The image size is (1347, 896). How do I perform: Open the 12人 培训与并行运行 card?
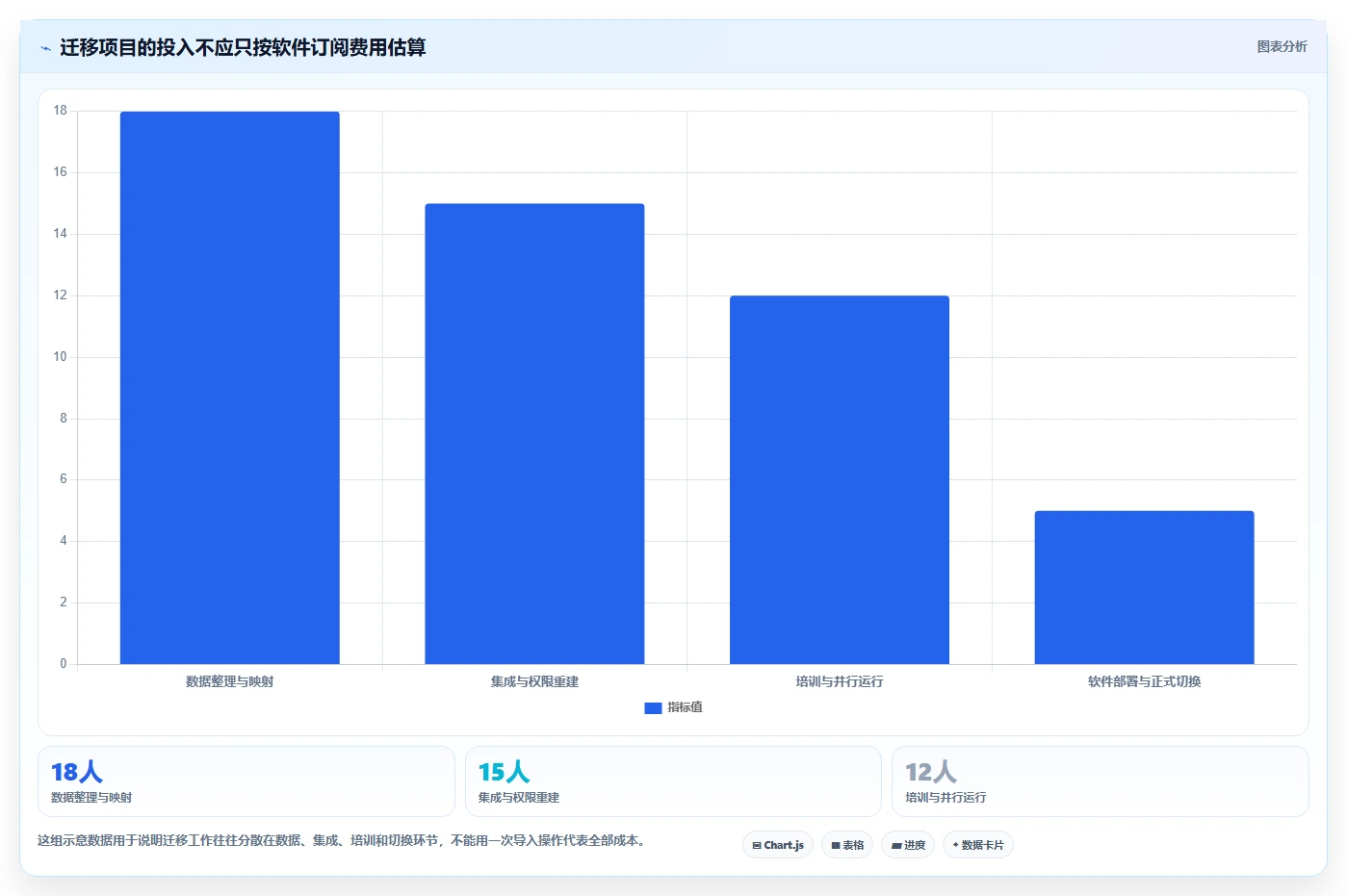click(1101, 781)
